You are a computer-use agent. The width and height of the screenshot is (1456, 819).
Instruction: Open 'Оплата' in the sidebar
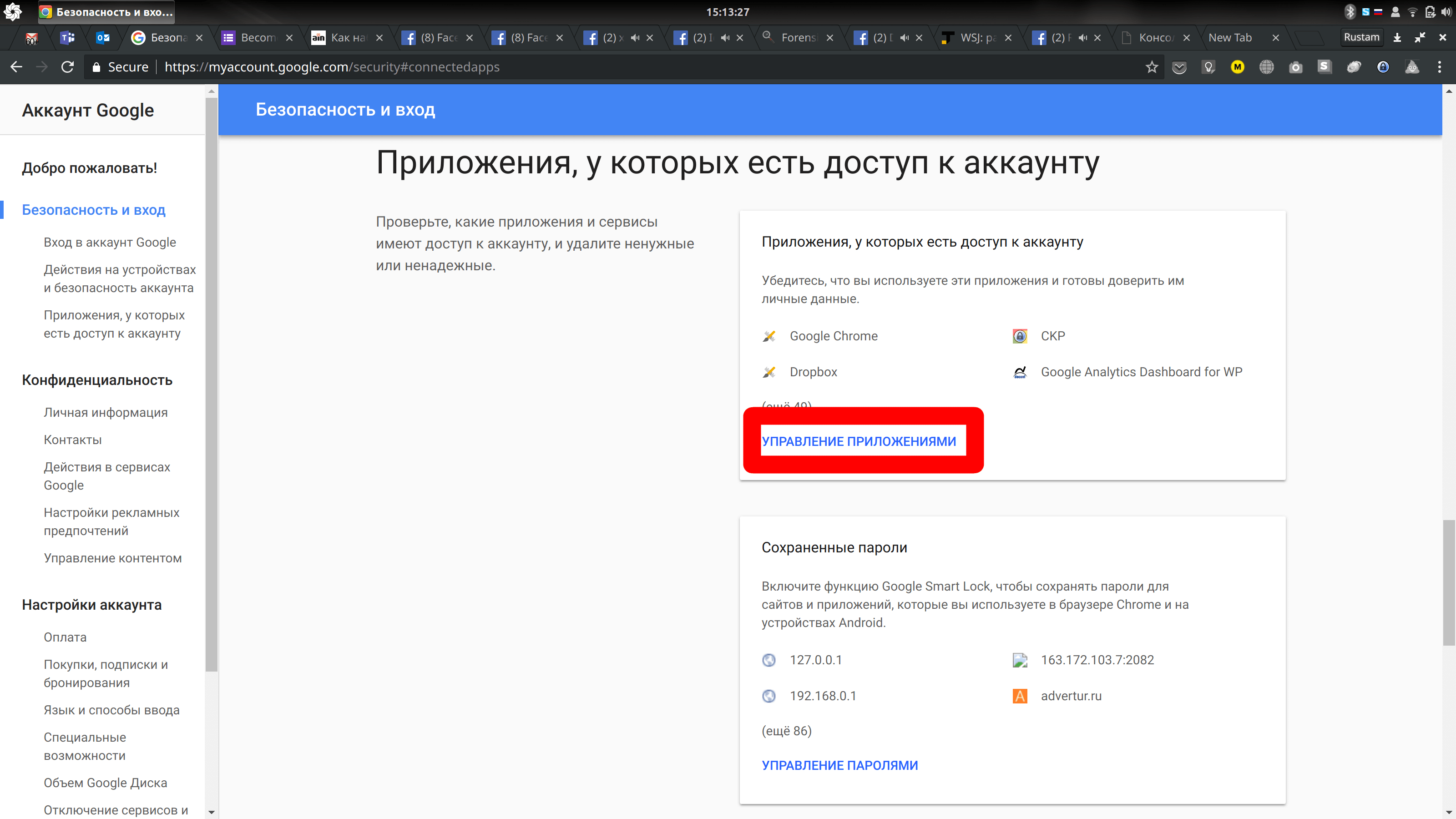point(65,637)
